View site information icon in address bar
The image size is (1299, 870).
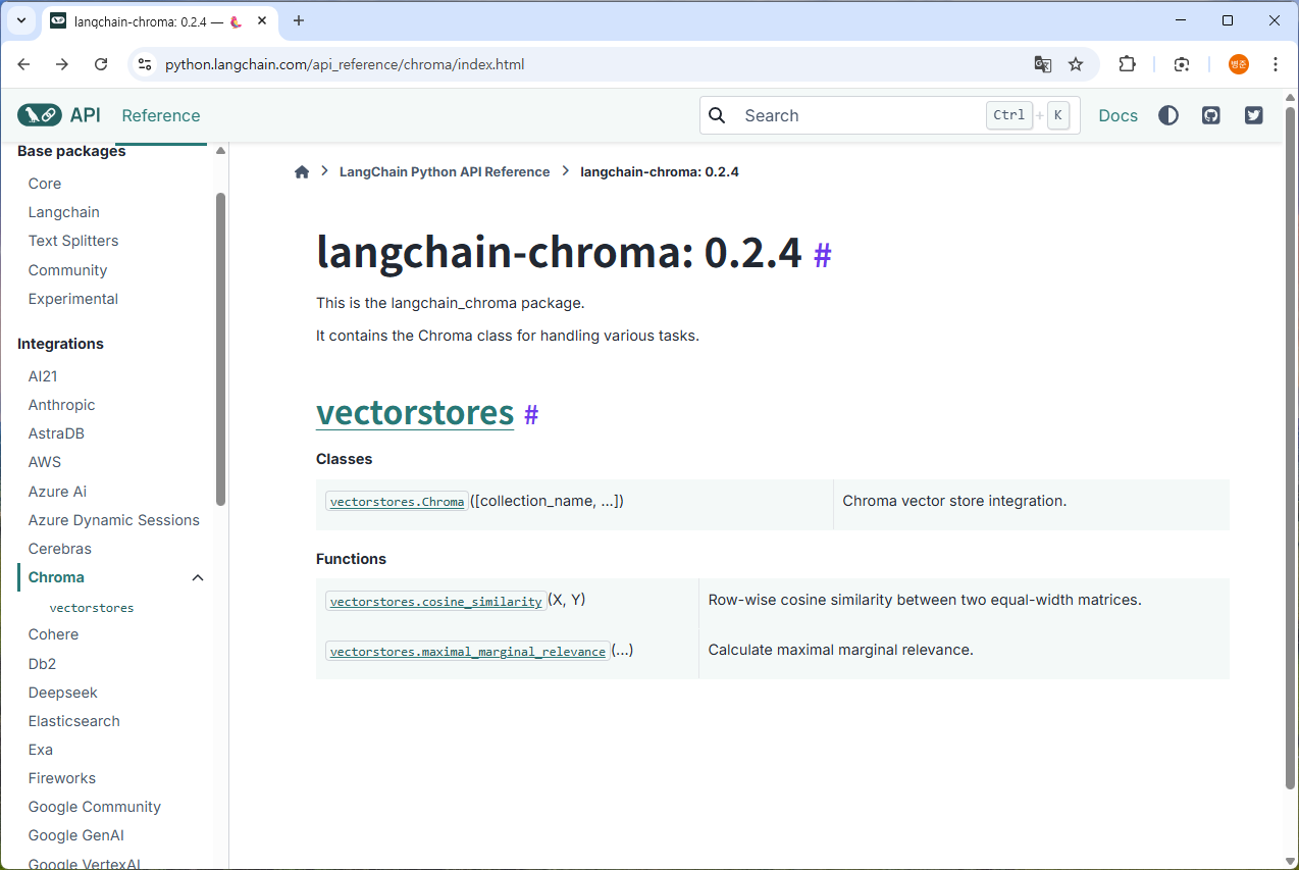[x=145, y=64]
